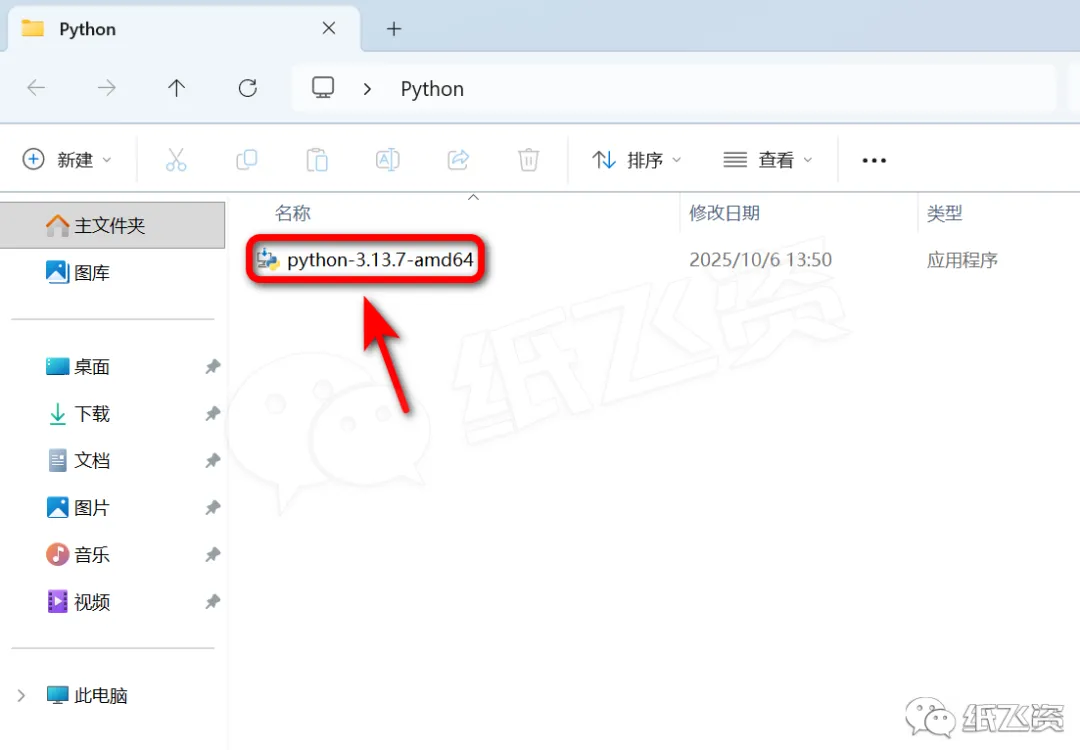This screenshot has width=1080, height=750.
Task: Open the 排序 (Sort) dropdown
Action: (x=637, y=160)
